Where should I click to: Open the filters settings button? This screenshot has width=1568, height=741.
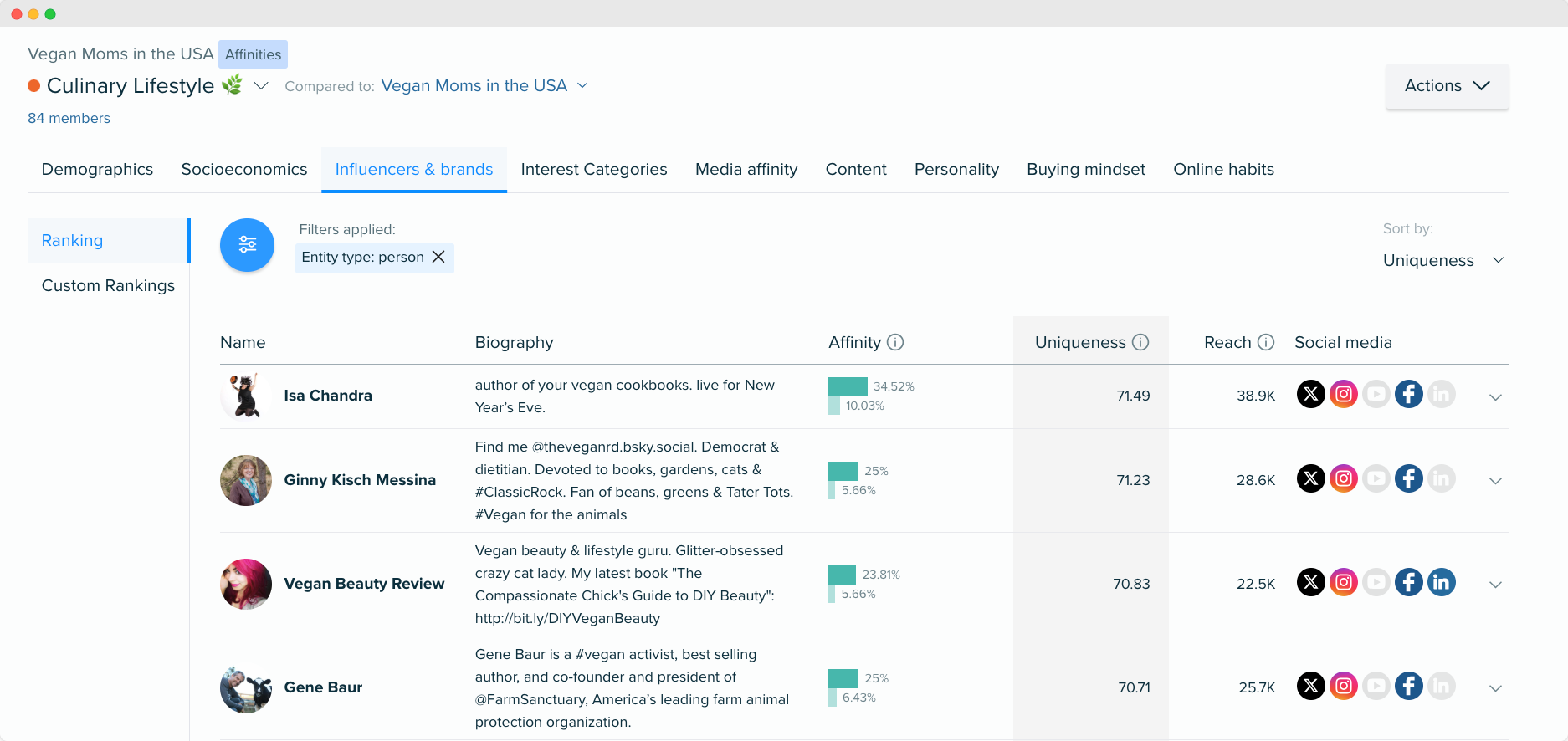[247, 245]
